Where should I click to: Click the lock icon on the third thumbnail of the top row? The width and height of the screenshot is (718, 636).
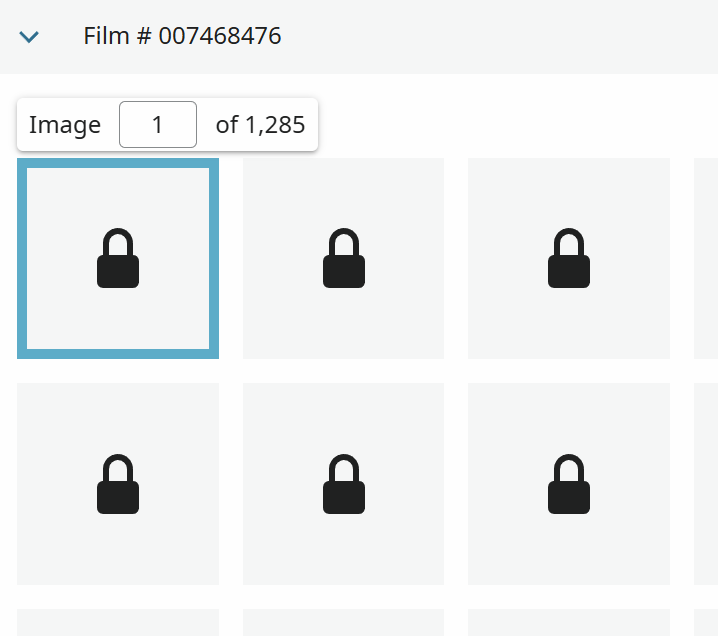[569, 258]
